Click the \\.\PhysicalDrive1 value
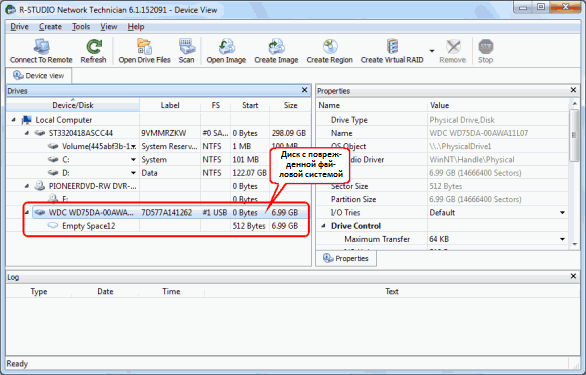The image size is (586, 375). [460, 146]
